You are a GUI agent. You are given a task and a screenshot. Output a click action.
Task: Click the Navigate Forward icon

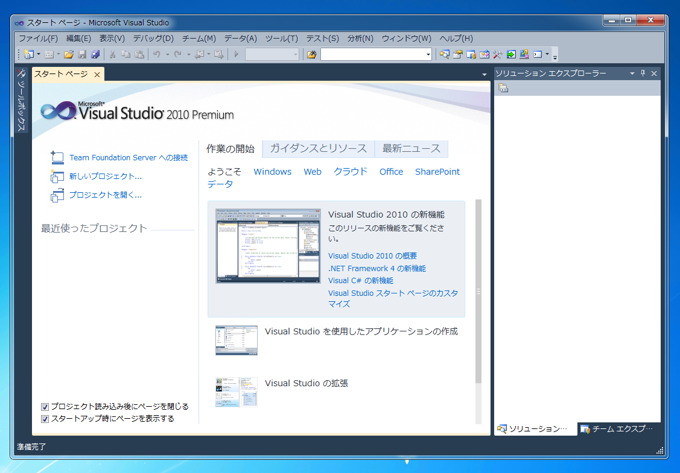tap(219, 54)
